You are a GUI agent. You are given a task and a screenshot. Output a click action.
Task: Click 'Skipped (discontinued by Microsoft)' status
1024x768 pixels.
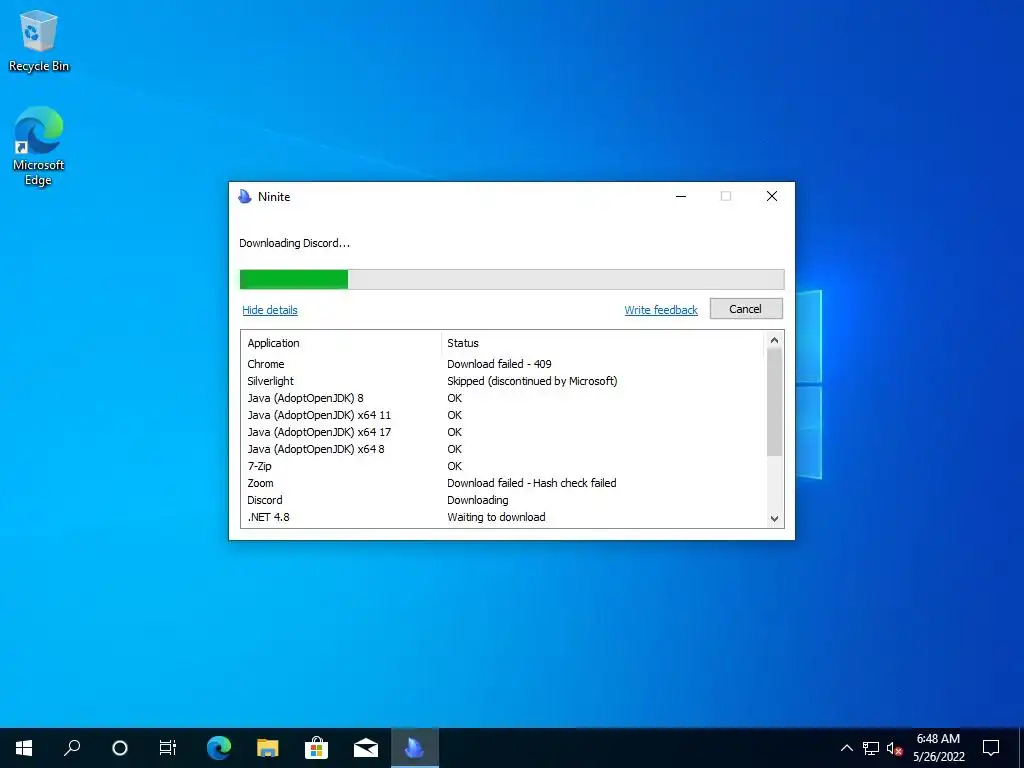coord(532,381)
